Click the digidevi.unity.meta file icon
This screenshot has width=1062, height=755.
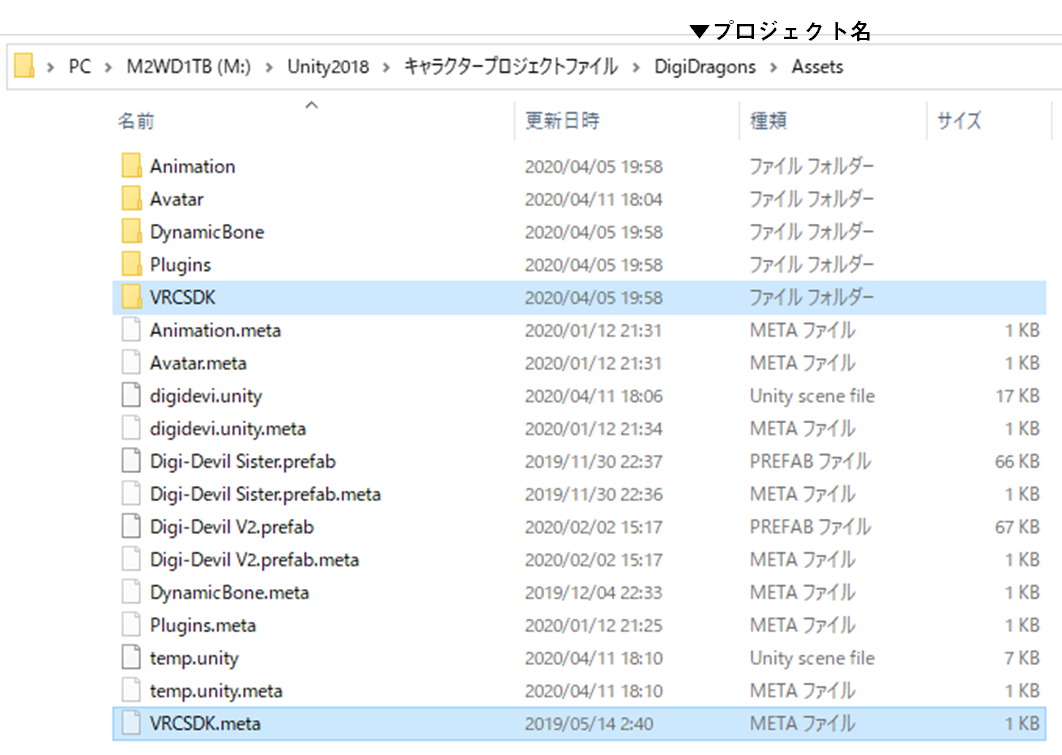pyautogui.click(x=131, y=428)
